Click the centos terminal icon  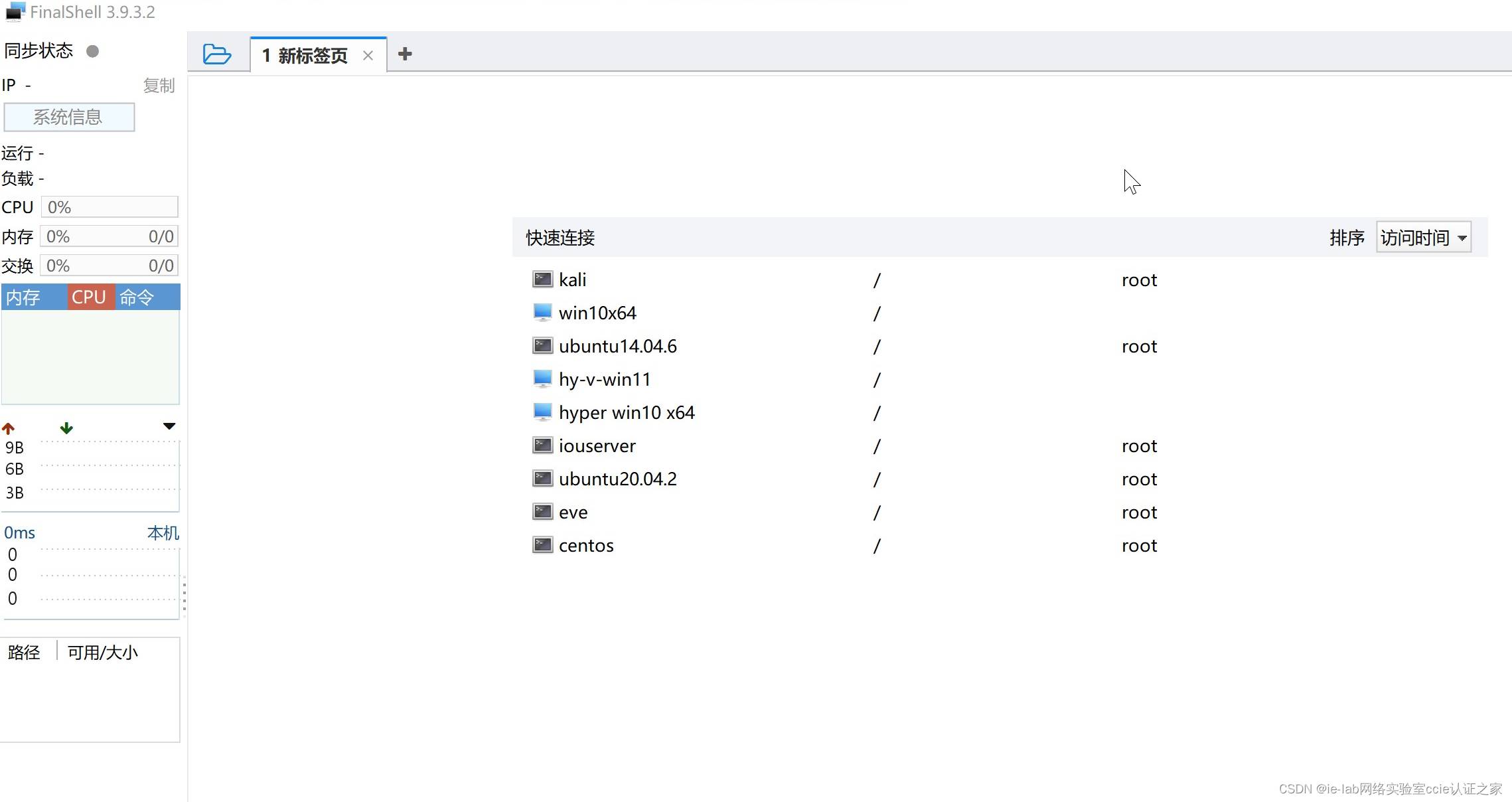pyautogui.click(x=543, y=545)
